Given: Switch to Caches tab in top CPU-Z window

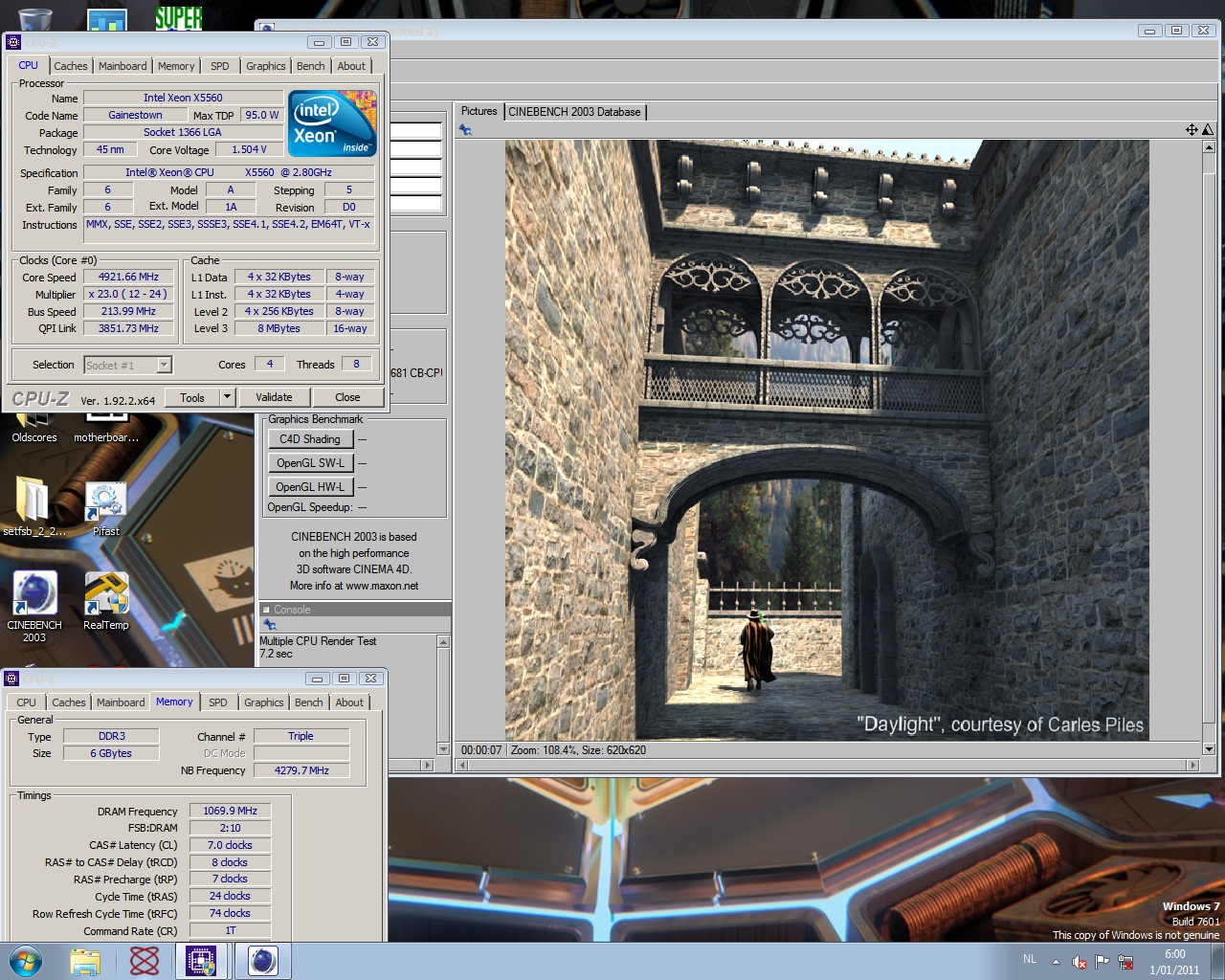Looking at the screenshot, I should click(x=71, y=66).
